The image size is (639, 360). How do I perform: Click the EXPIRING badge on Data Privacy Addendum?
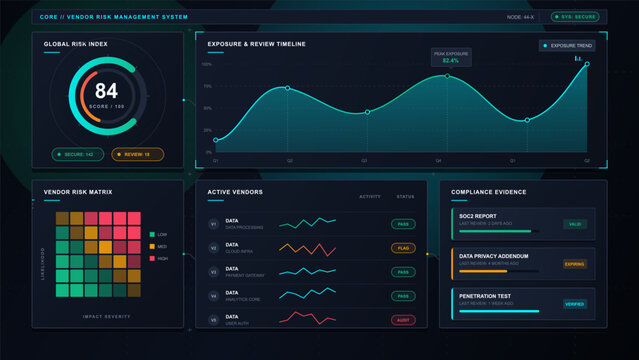575,264
